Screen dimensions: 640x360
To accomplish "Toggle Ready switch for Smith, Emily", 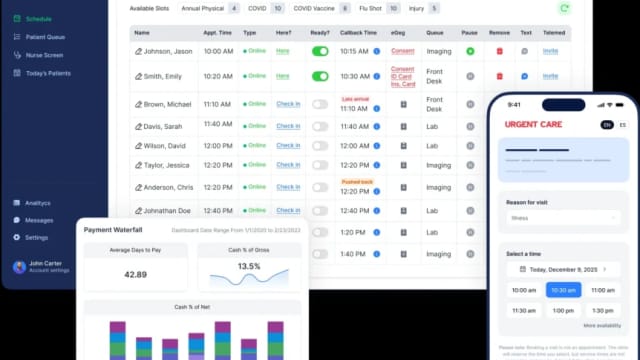I will 320,76.
